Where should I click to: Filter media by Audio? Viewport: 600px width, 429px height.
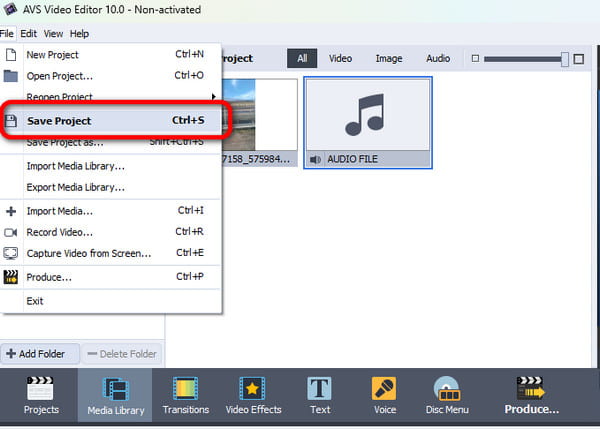click(438, 58)
